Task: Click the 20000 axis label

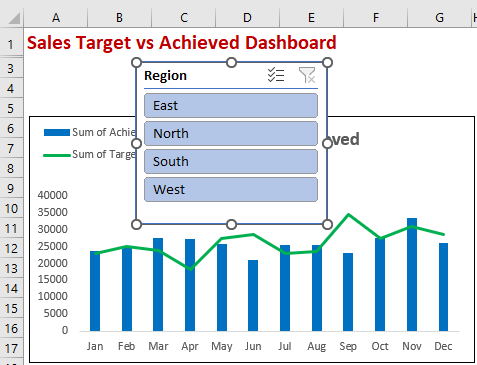Action: click(53, 263)
